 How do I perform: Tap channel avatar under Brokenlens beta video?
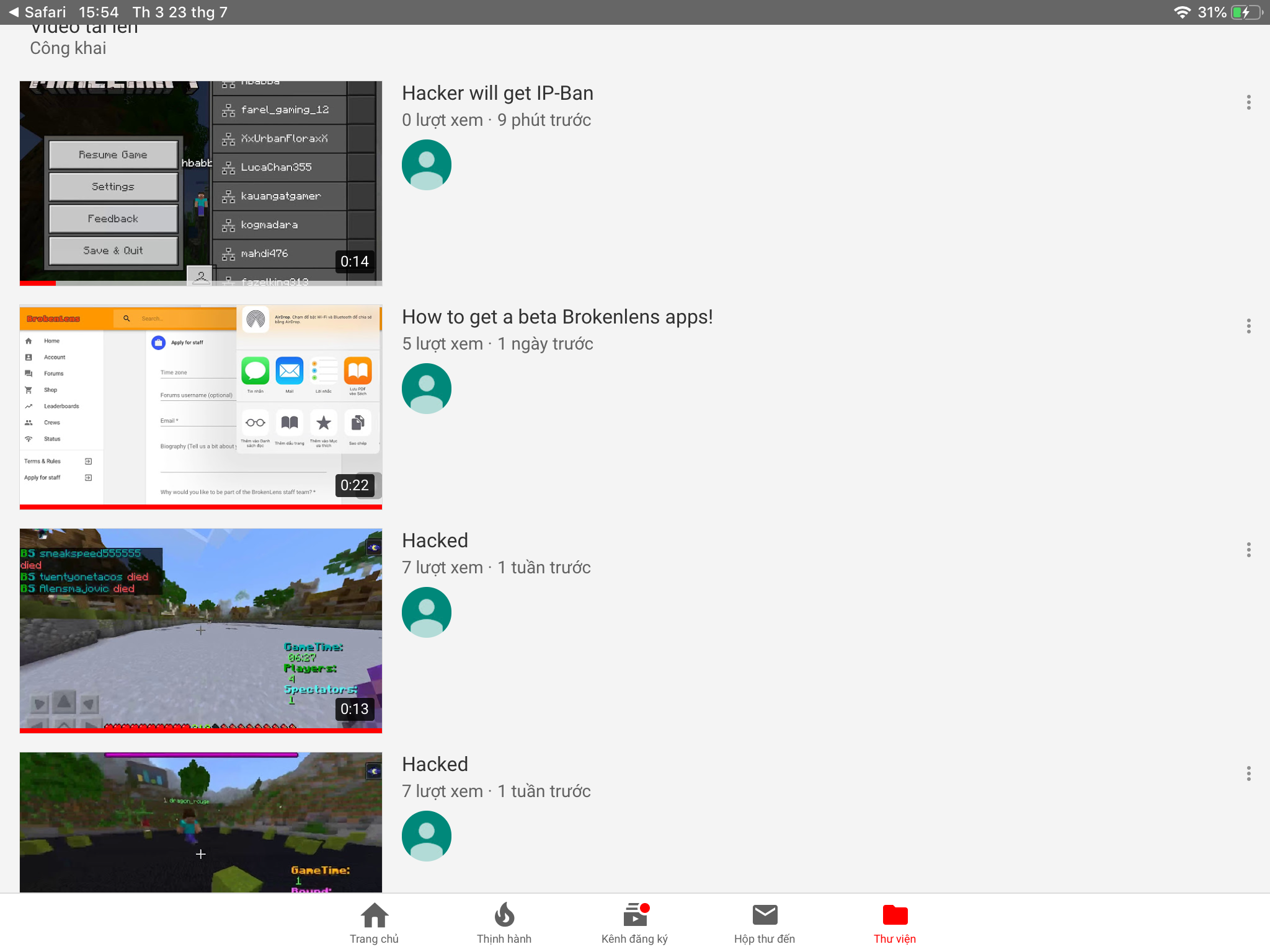(x=427, y=389)
